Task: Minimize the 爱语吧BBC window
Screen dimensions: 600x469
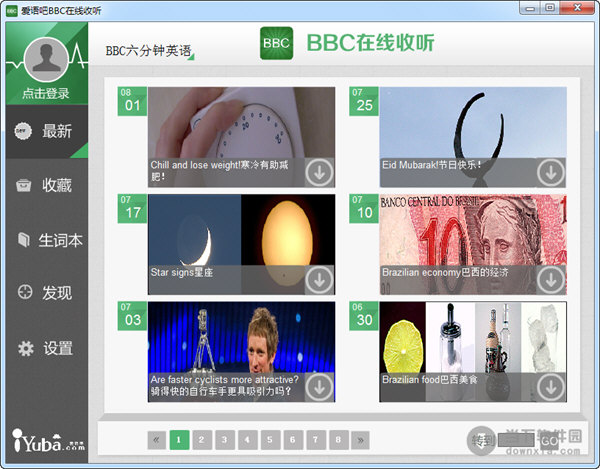Action: click(530, 8)
